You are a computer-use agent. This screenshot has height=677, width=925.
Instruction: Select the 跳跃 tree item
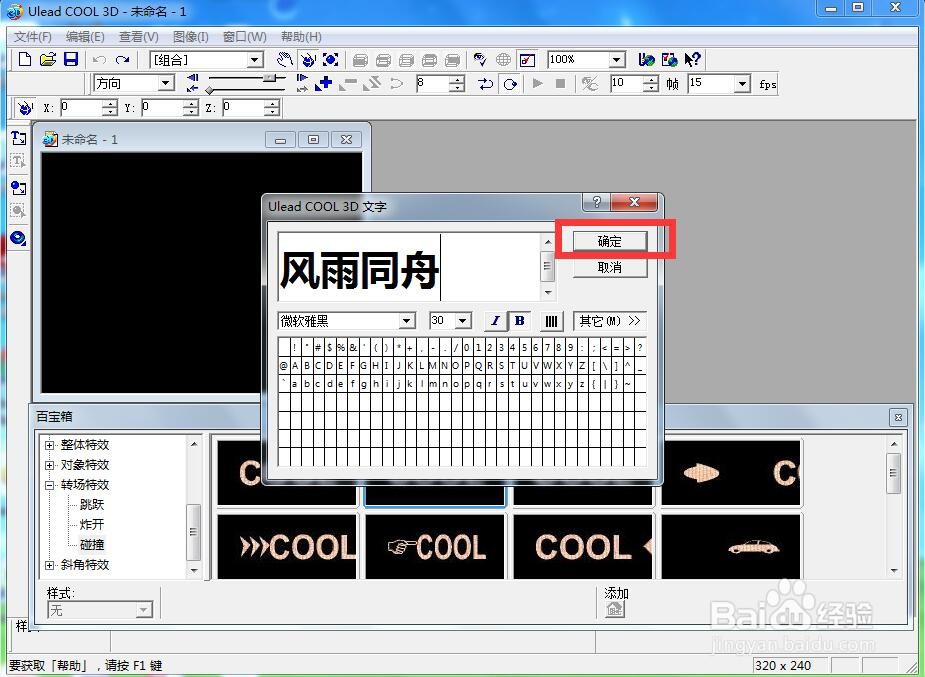[92, 505]
